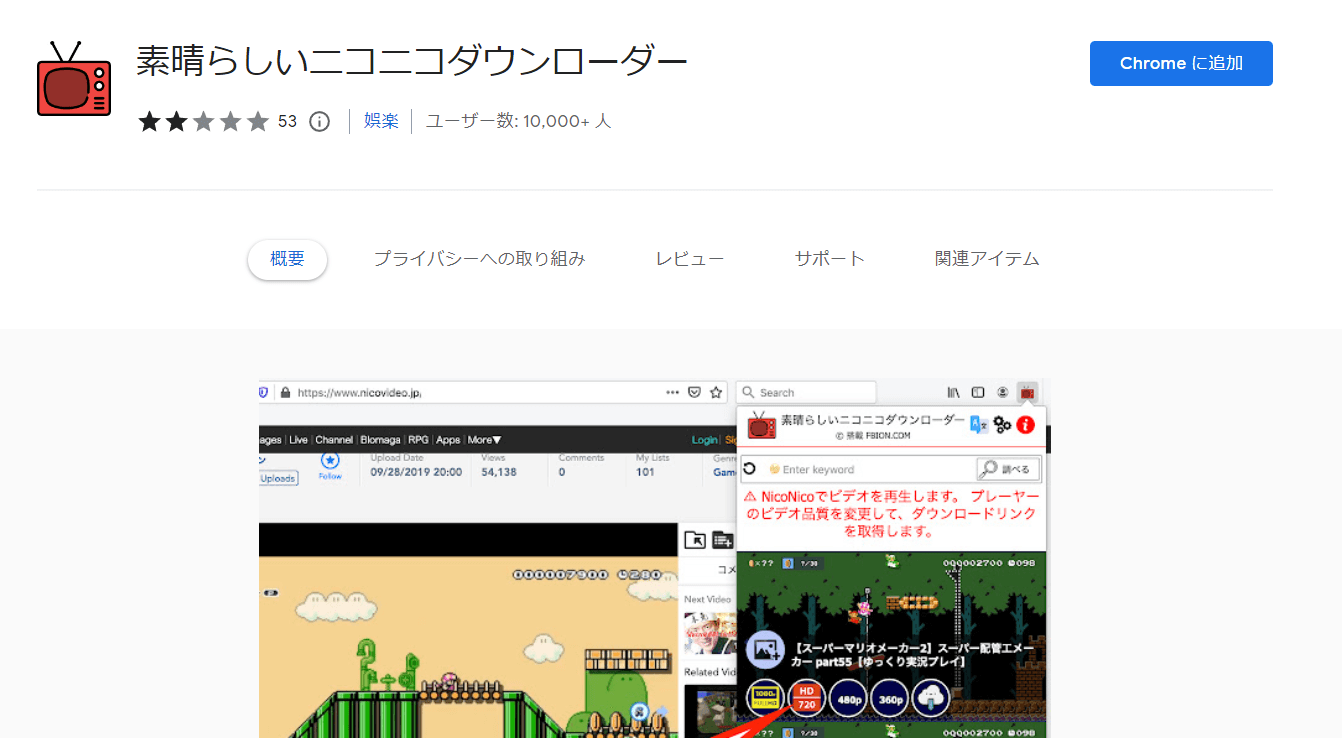Click 360p quality button in preview screenshot
The width and height of the screenshot is (1342, 738).
point(889,698)
